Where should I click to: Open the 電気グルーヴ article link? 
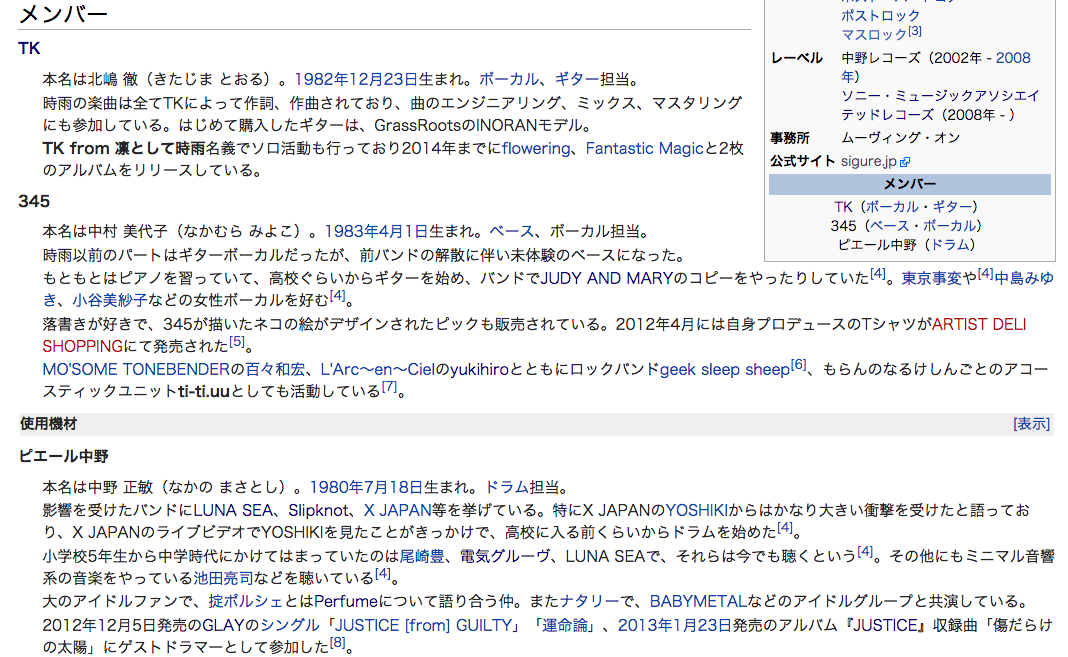[x=505, y=557]
